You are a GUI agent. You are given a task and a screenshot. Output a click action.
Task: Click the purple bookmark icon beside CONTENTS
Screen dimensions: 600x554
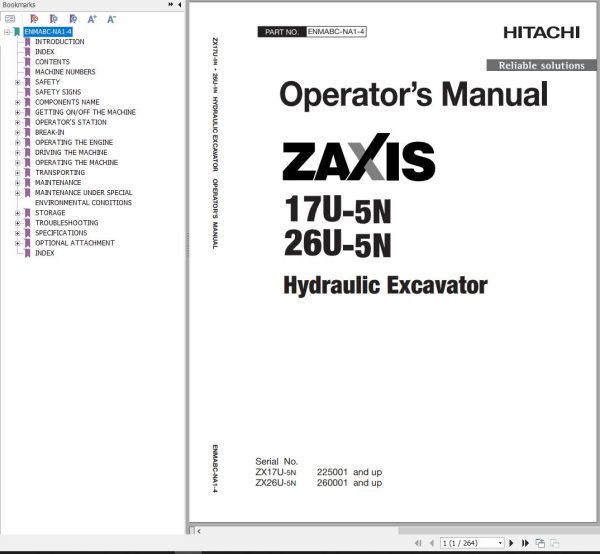(28, 62)
